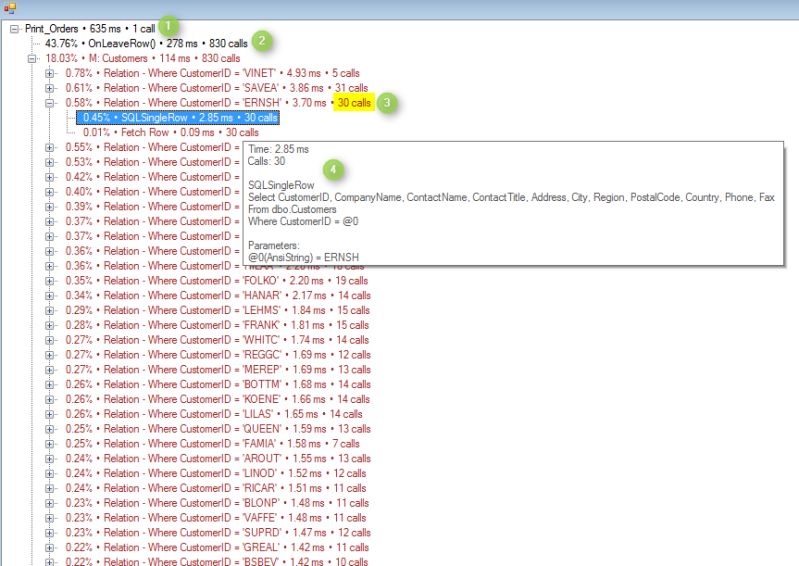Select the 'SAVEA' 3.86 ms relation row
The width and height of the screenshot is (799, 566).
point(217,88)
